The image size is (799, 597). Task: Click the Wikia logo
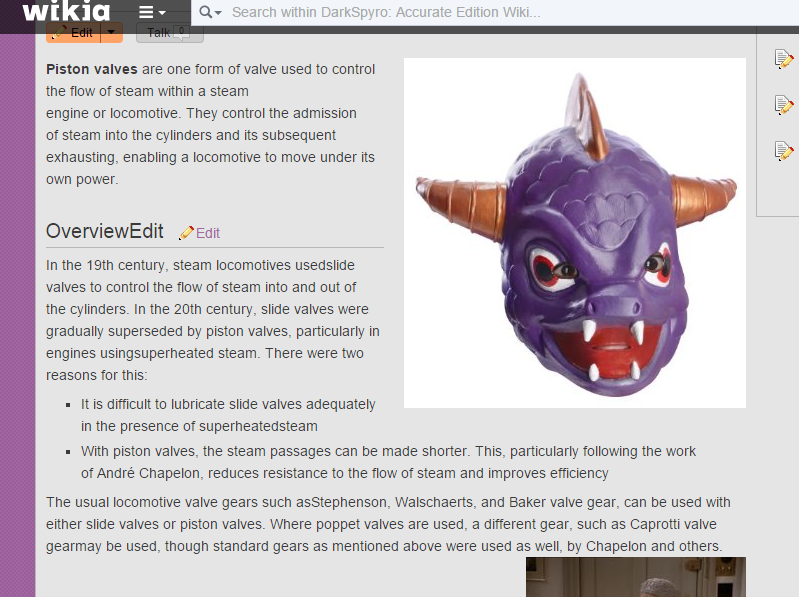(x=66, y=11)
